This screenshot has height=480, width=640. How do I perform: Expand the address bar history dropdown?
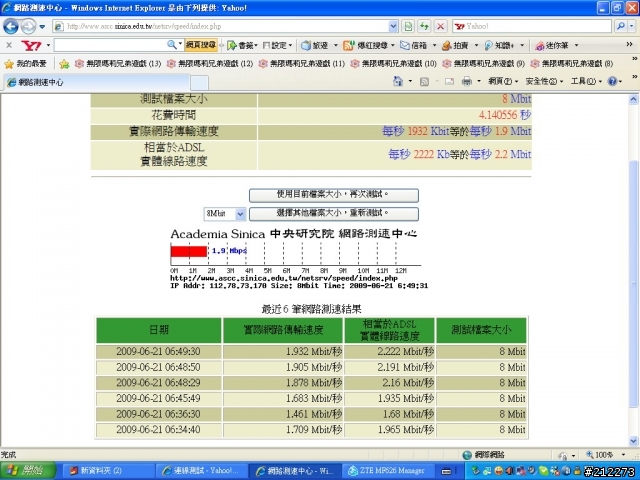(x=393, y=27)
